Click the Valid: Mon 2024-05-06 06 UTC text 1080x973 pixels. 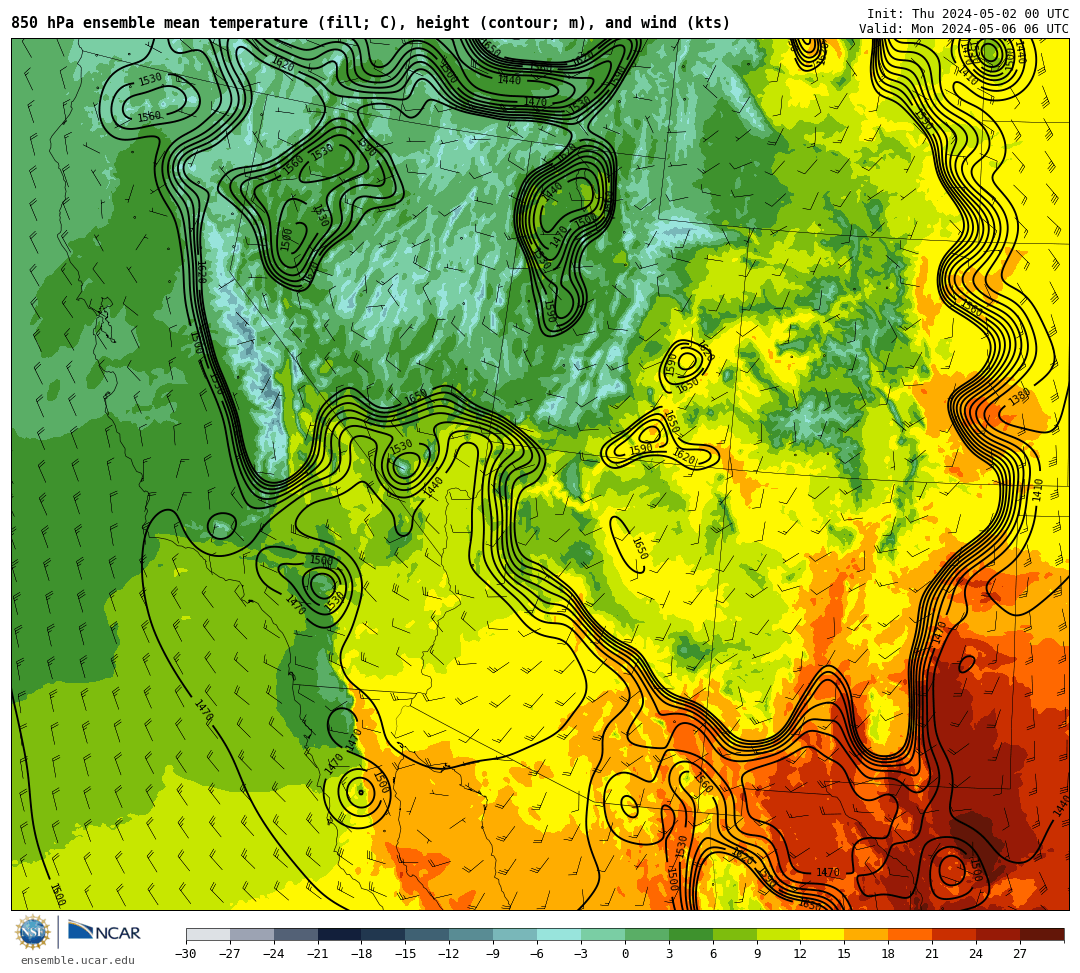(x=964, y=28)
